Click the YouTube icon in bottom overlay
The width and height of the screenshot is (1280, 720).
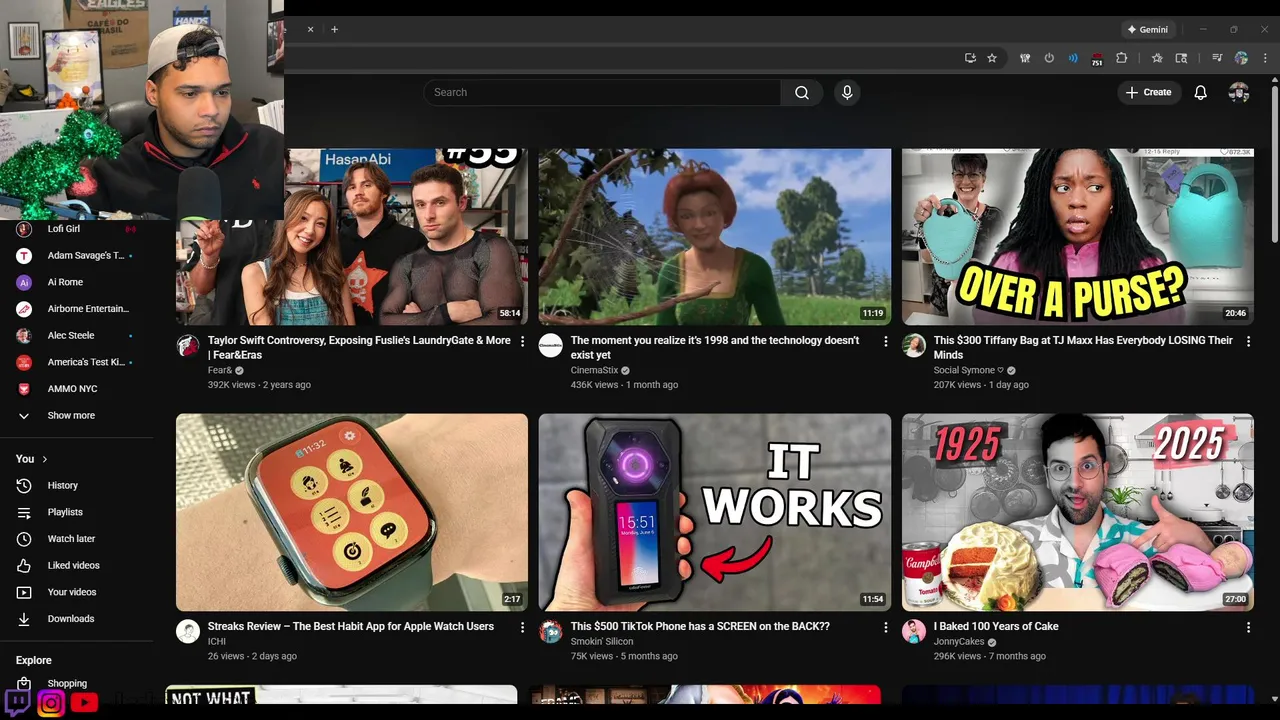coord(84,703)
